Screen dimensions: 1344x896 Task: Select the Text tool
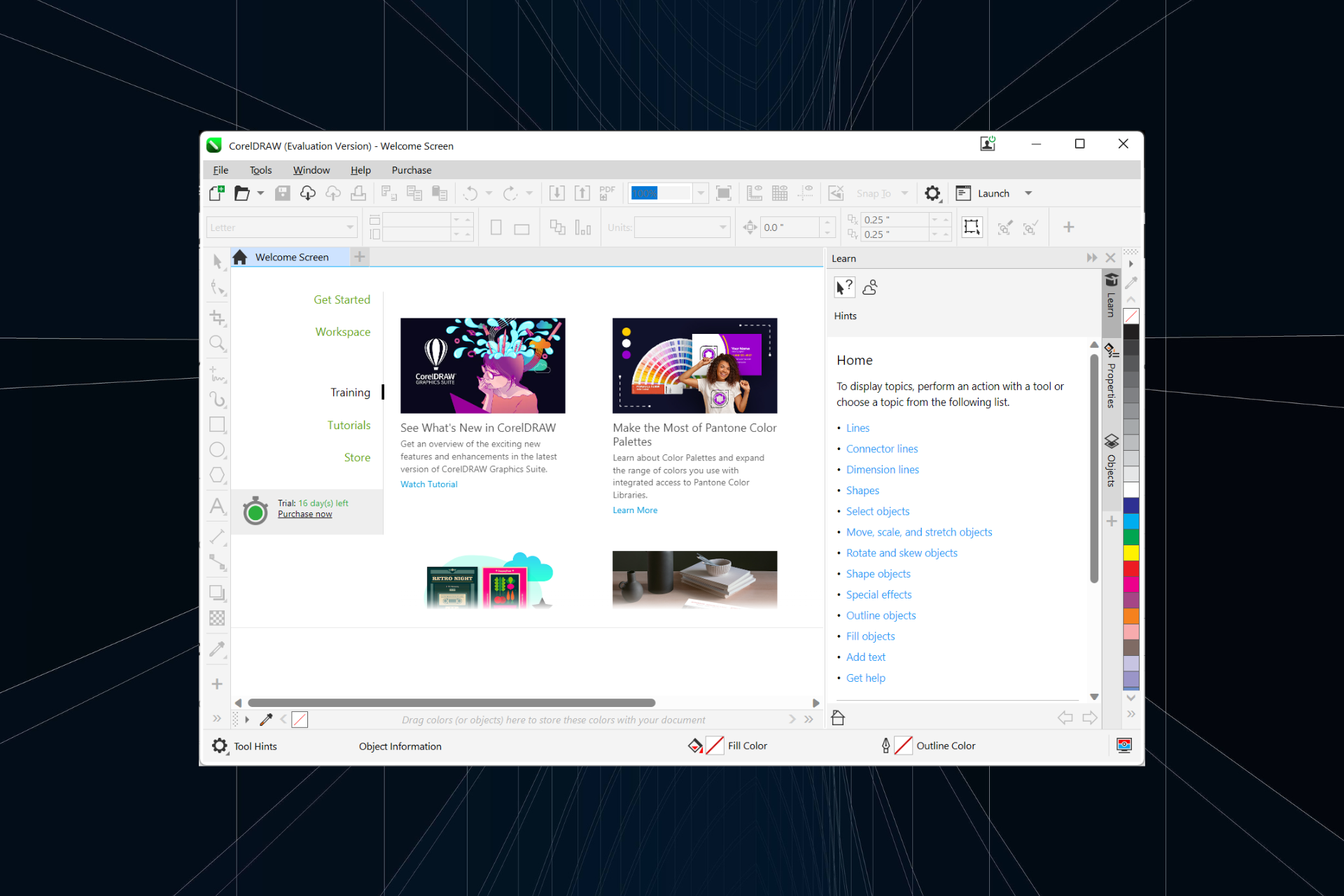217,506
